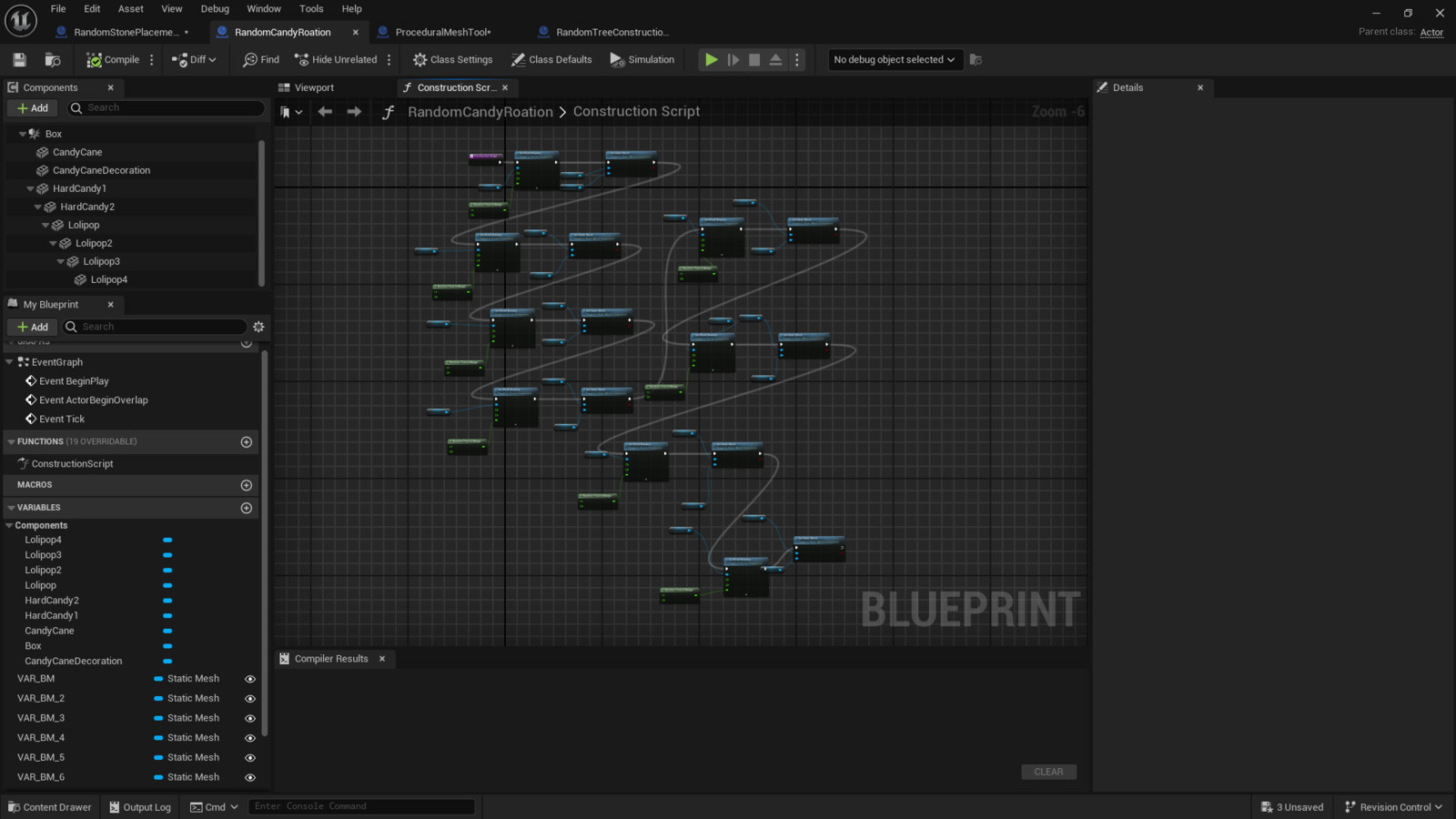Screen dimensions: 1456x819
Task: Select Lolipop4 component
Action: 108,280
